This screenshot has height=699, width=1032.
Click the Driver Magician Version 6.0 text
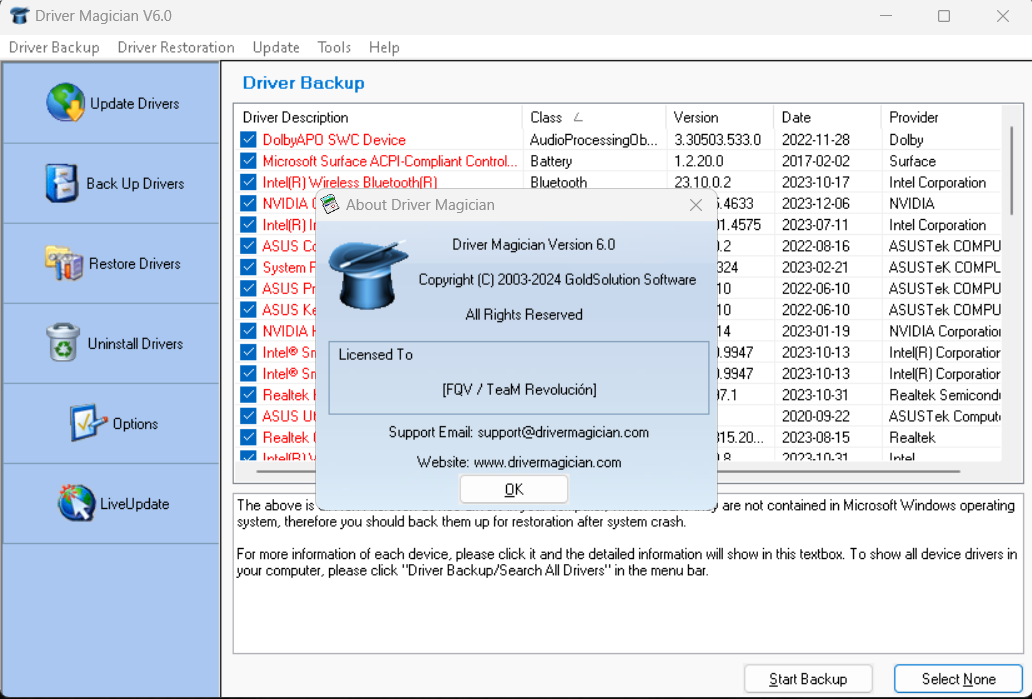533,245
